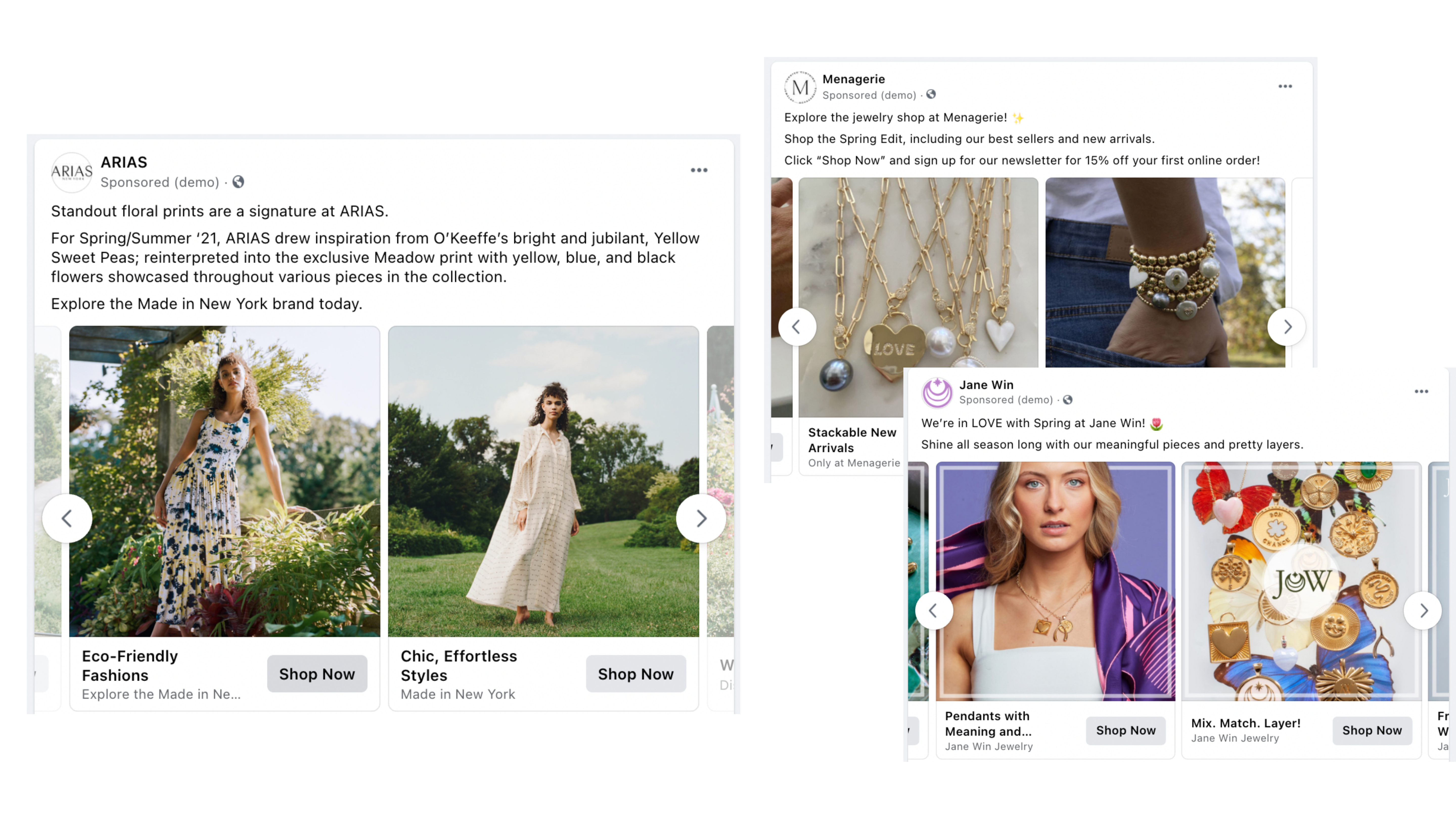Viewport: 1456px width, 819px height.
Task: Click Shop Now for Mix. Match. Layer!
Action: coord(1372,730)
